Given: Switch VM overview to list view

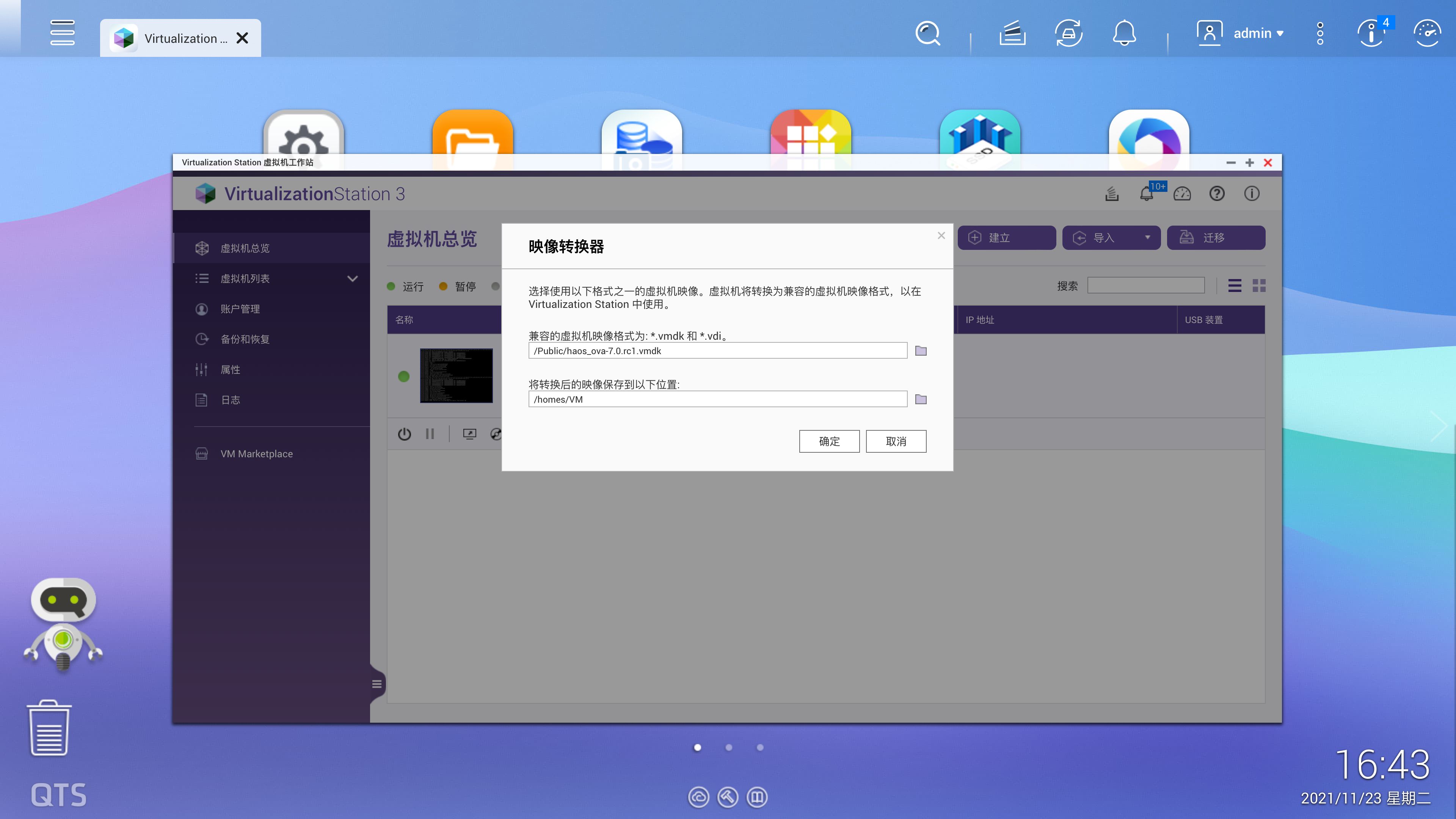Looking at the screenshot, I should [x=1235, y=286].
